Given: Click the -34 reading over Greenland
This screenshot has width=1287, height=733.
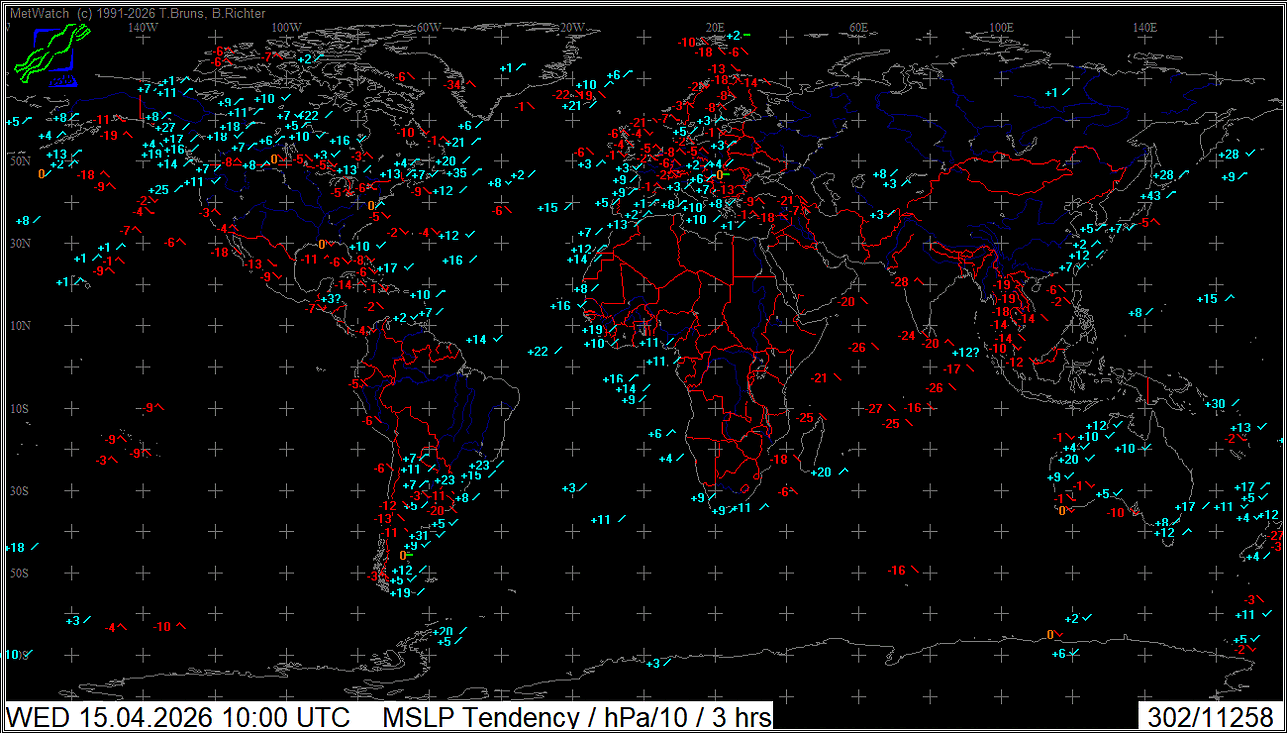Looking at the screenshot, I should pos(455,85).
